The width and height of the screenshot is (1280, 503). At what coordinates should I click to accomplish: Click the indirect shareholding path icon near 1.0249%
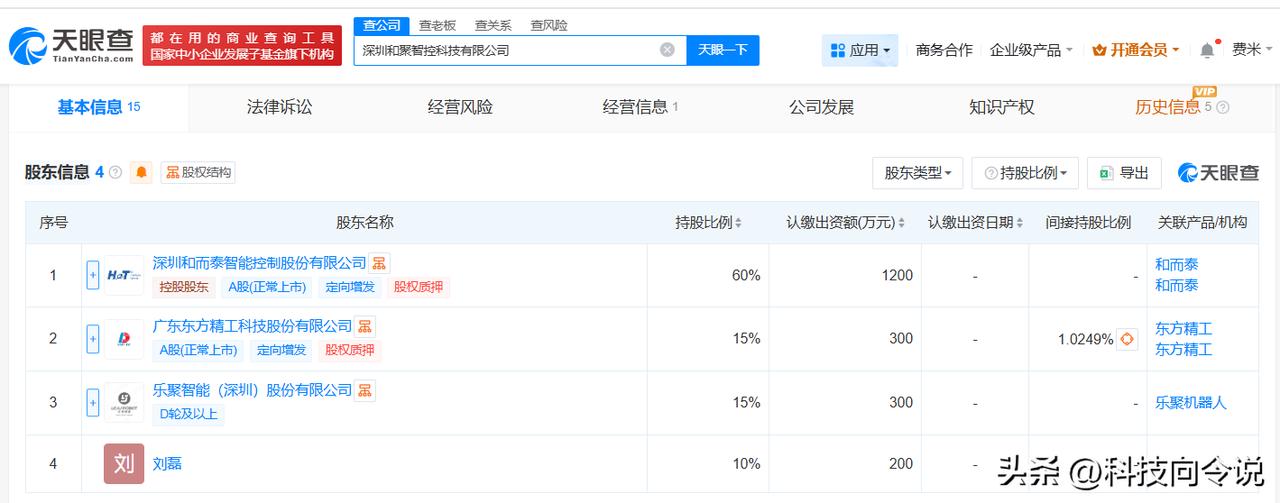coord(1127,339)
